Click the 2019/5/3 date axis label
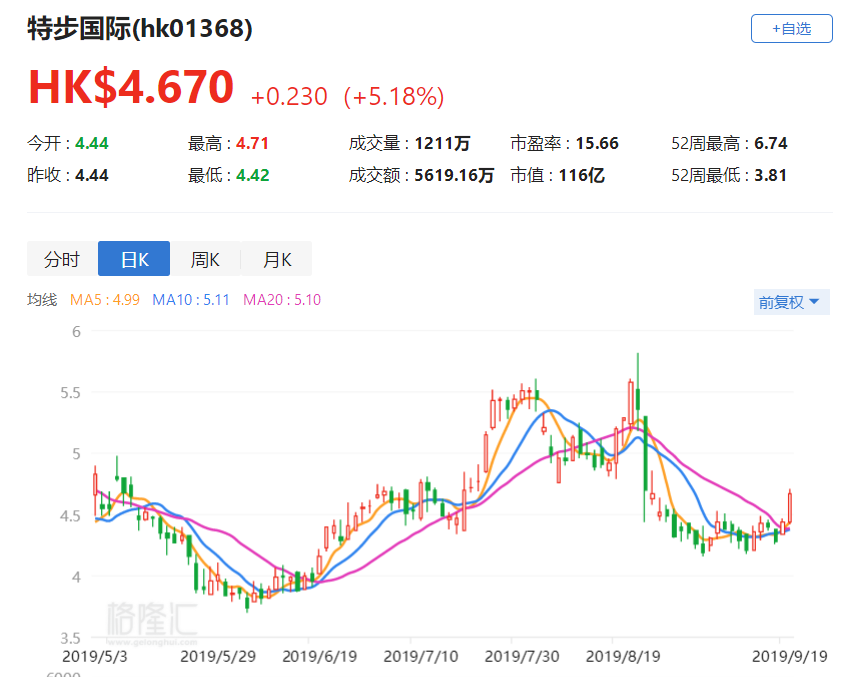This screenshot has width=848, height=677. click(95, 656)
